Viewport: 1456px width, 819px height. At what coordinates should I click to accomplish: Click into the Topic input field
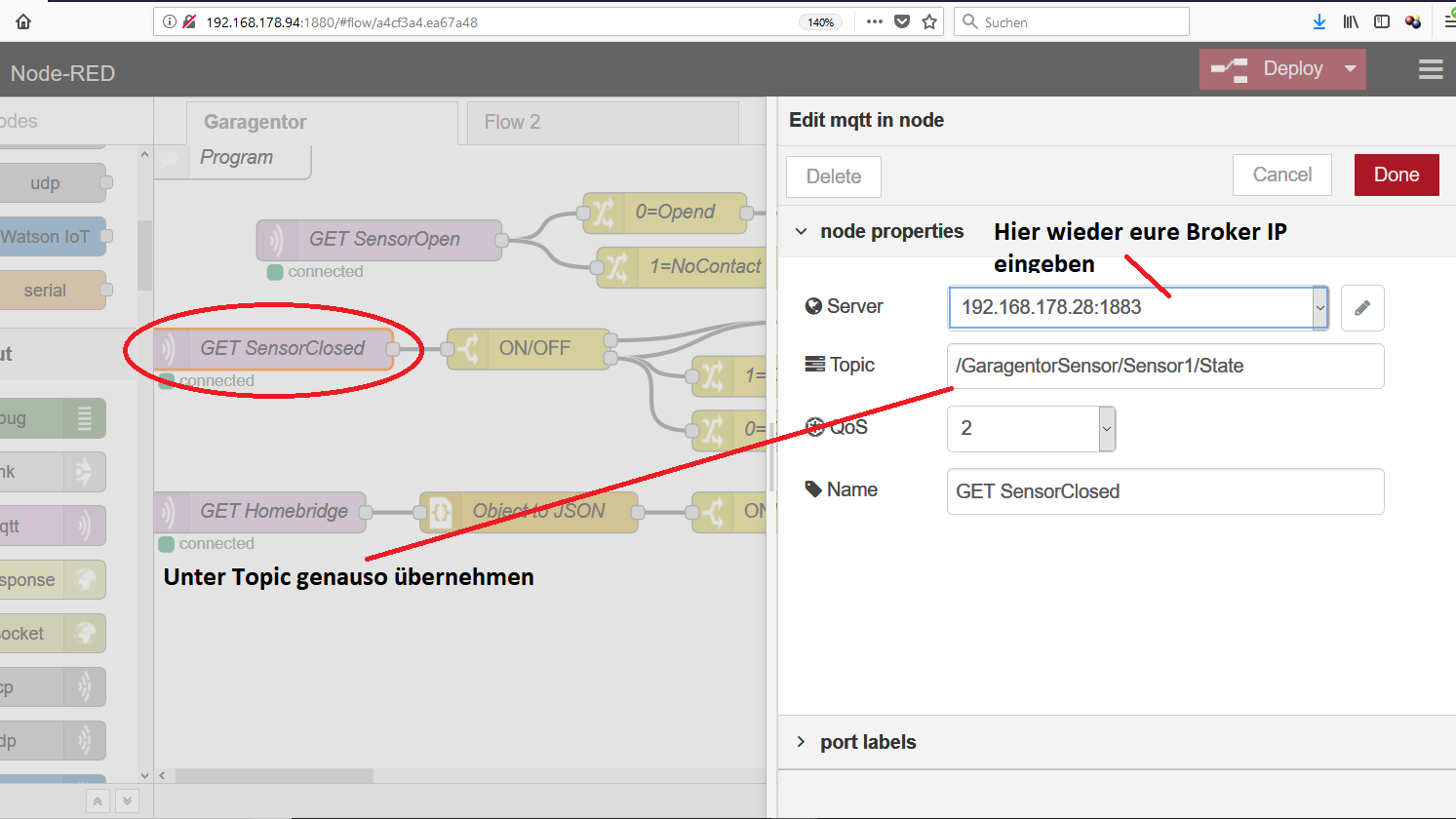coord(1164,367)
